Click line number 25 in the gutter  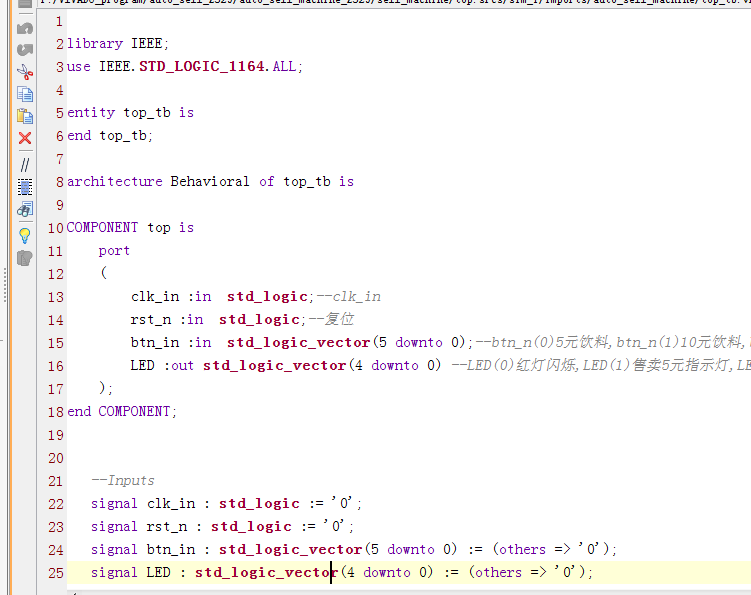click(x=56, y=573)
